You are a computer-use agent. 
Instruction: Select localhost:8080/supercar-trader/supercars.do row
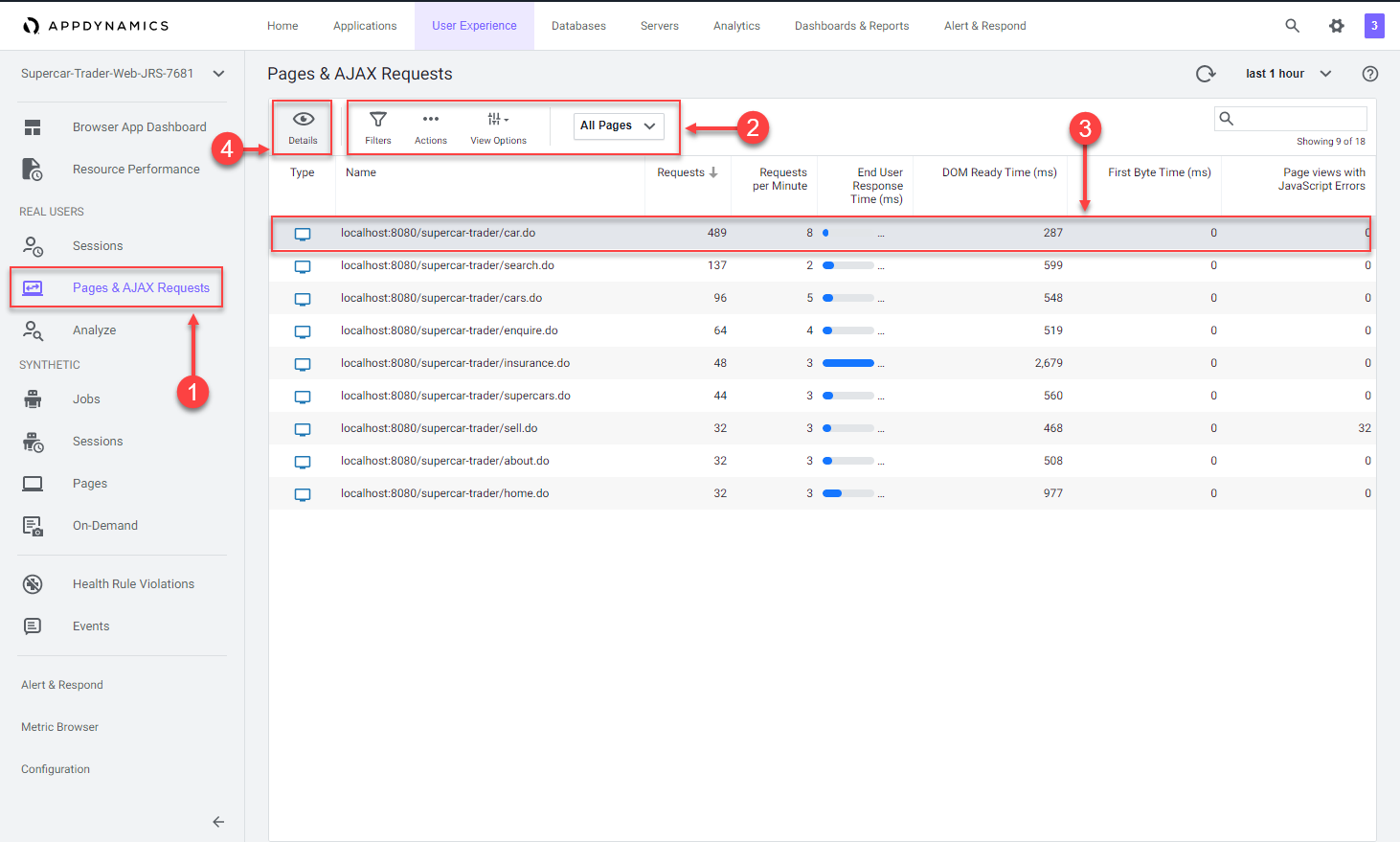click(x=823, y=396)
